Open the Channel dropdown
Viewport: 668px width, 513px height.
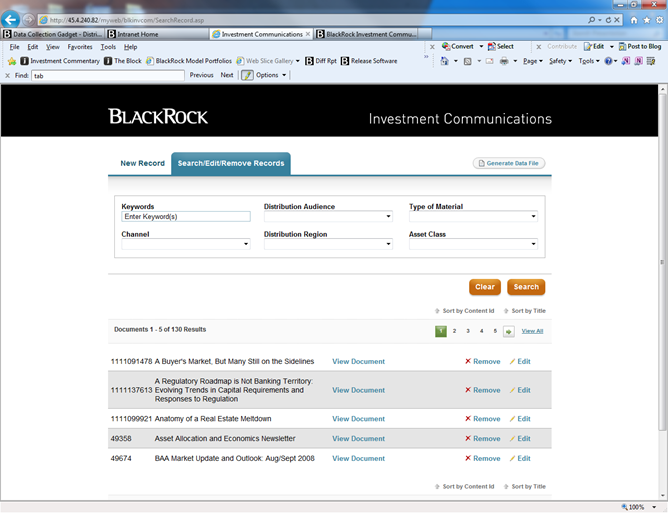pos(186,244)
